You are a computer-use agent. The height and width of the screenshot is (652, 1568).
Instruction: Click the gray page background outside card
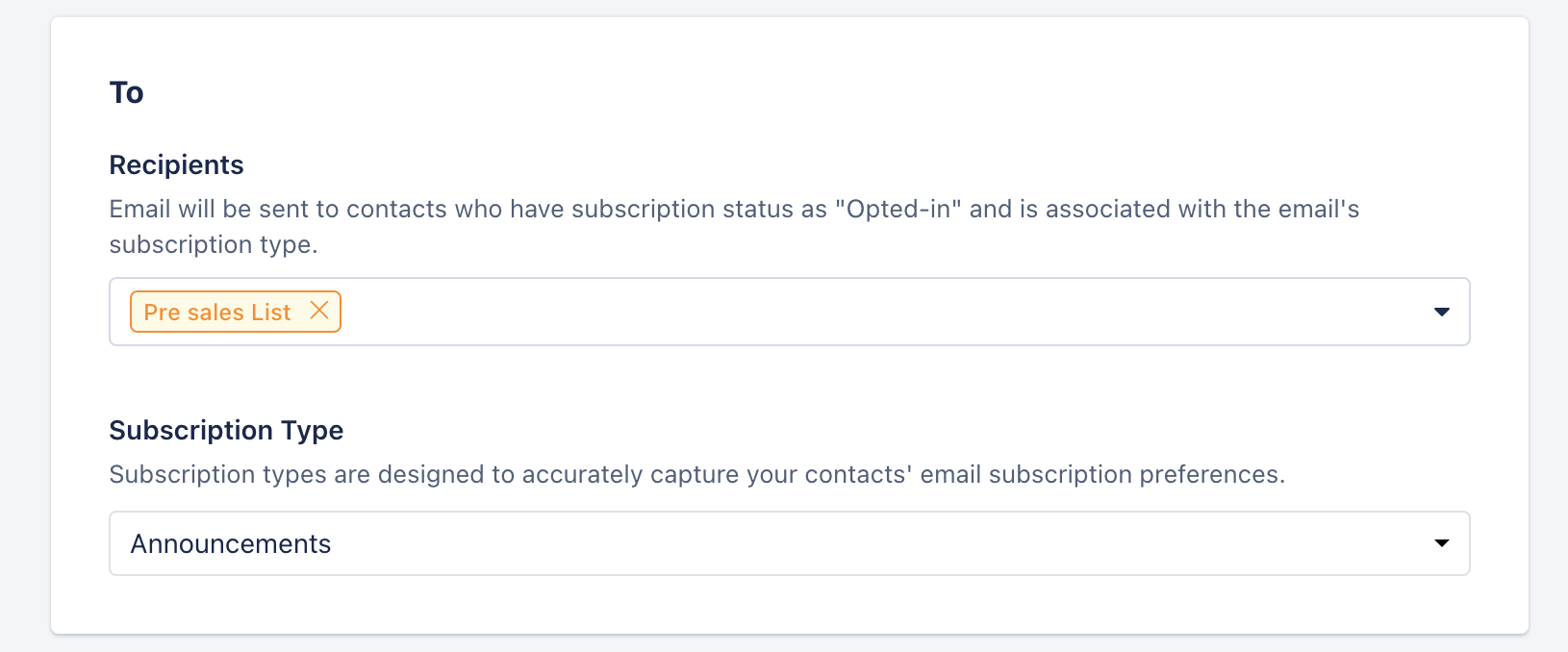pos(24,327)
